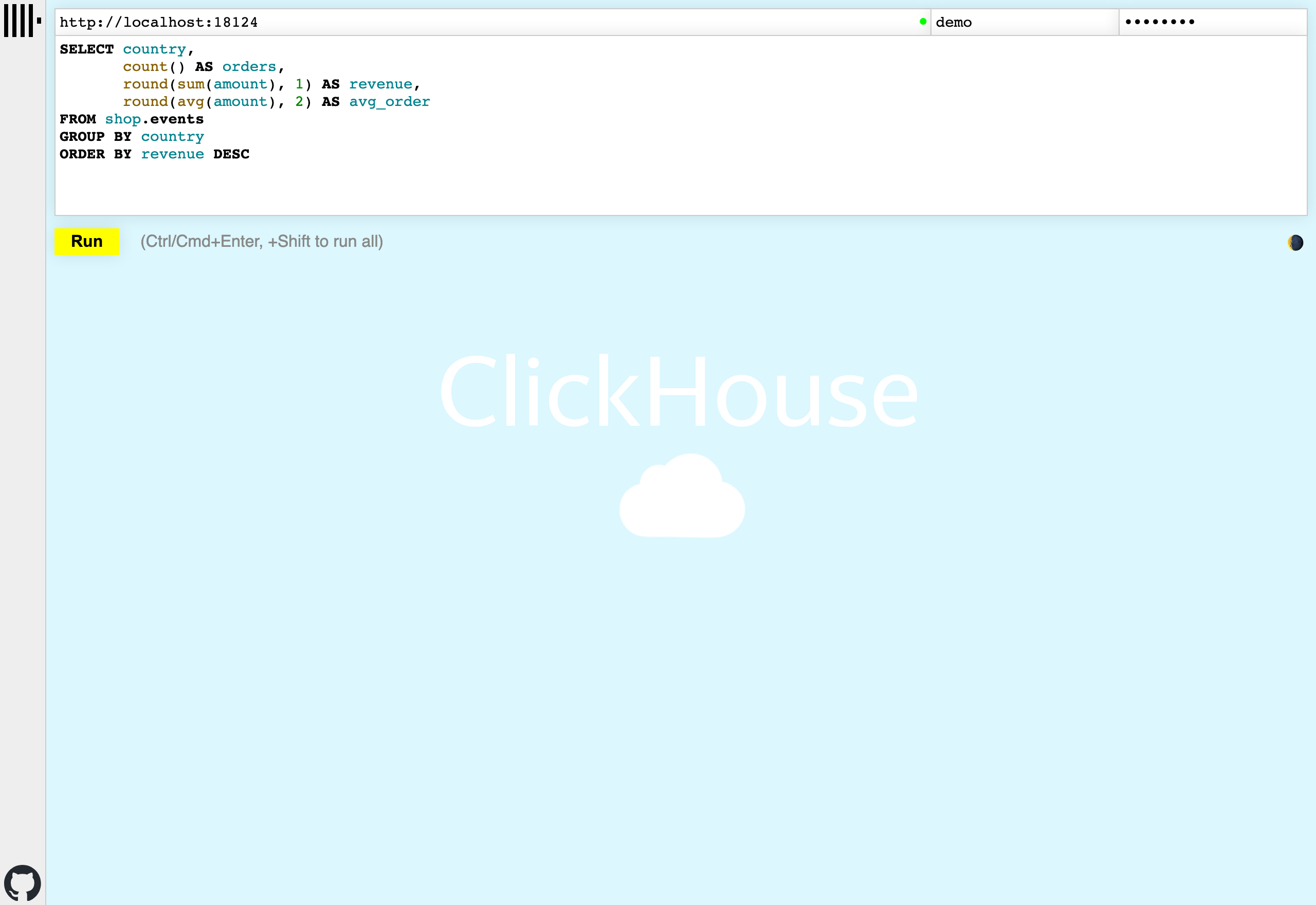Click the ClickHouse logo icon
The width and height of the screenshot is (1316, 905).
[23, 21]
